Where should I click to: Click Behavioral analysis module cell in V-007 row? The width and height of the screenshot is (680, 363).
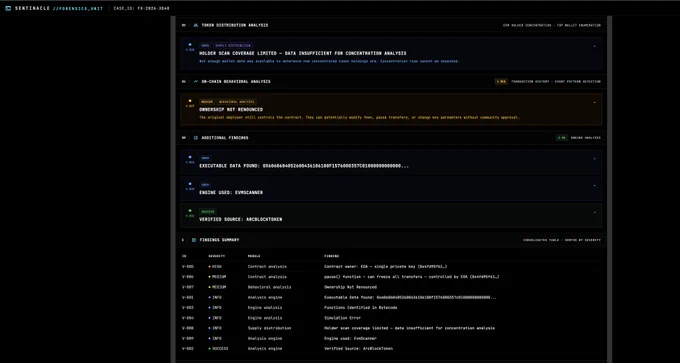[x=269, y=287]
